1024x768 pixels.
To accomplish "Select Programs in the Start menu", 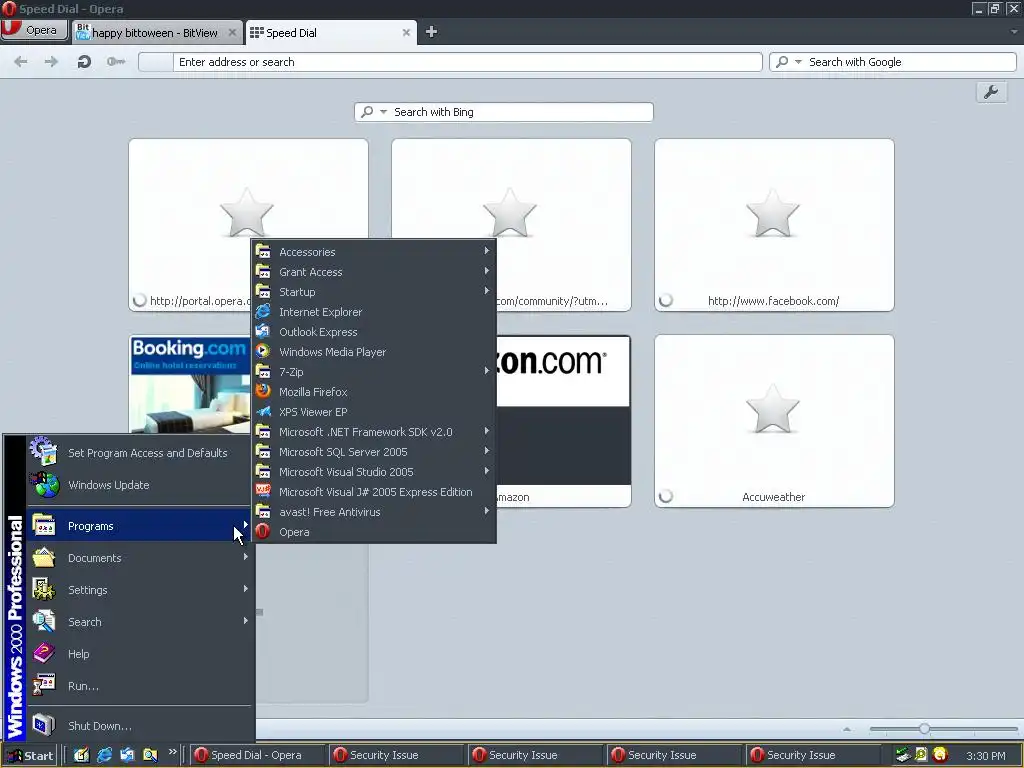I will [x=140, y=526].
